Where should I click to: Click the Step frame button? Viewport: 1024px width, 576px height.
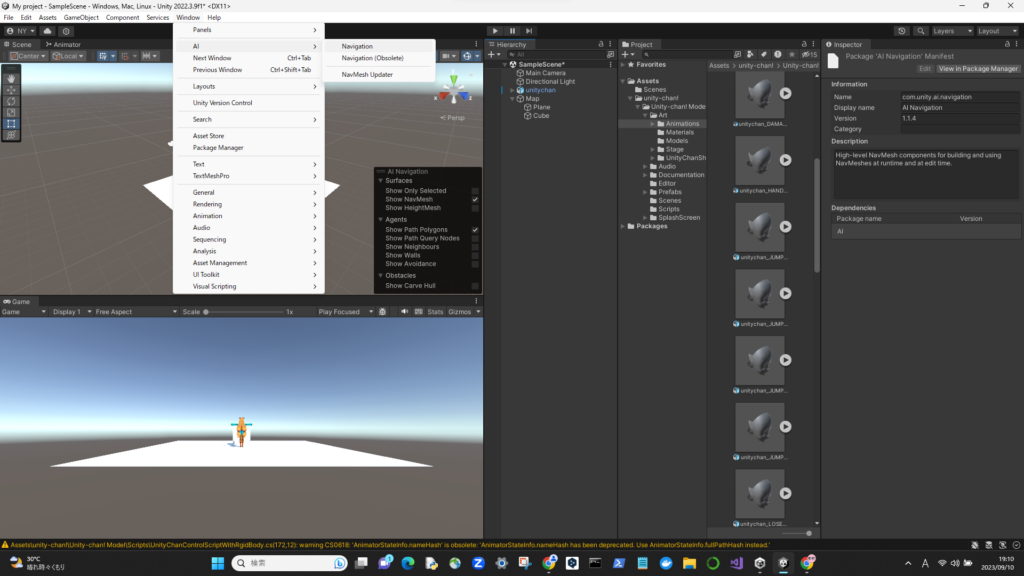[x=529, y=31]
